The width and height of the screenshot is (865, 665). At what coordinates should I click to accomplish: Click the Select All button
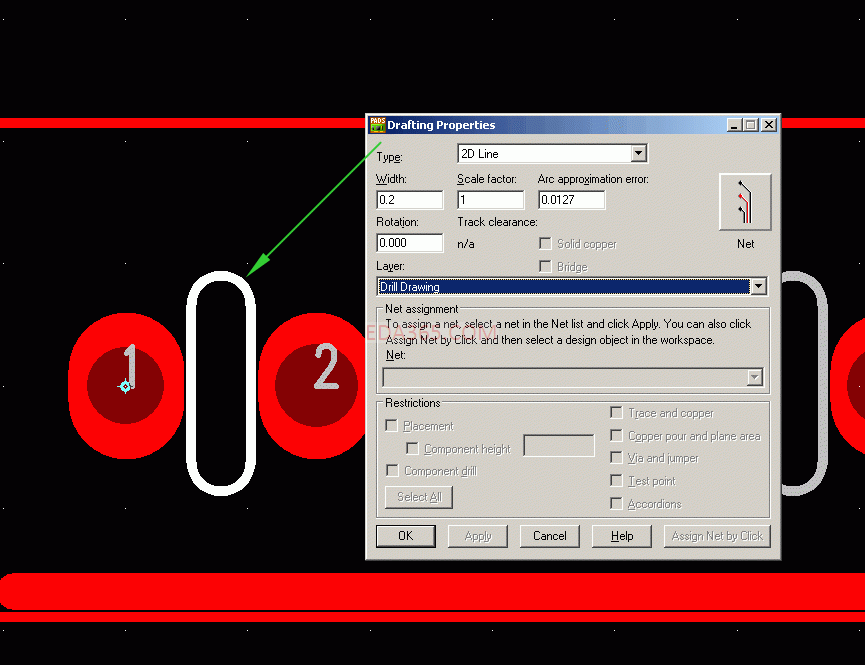click(x=419, y=497)
